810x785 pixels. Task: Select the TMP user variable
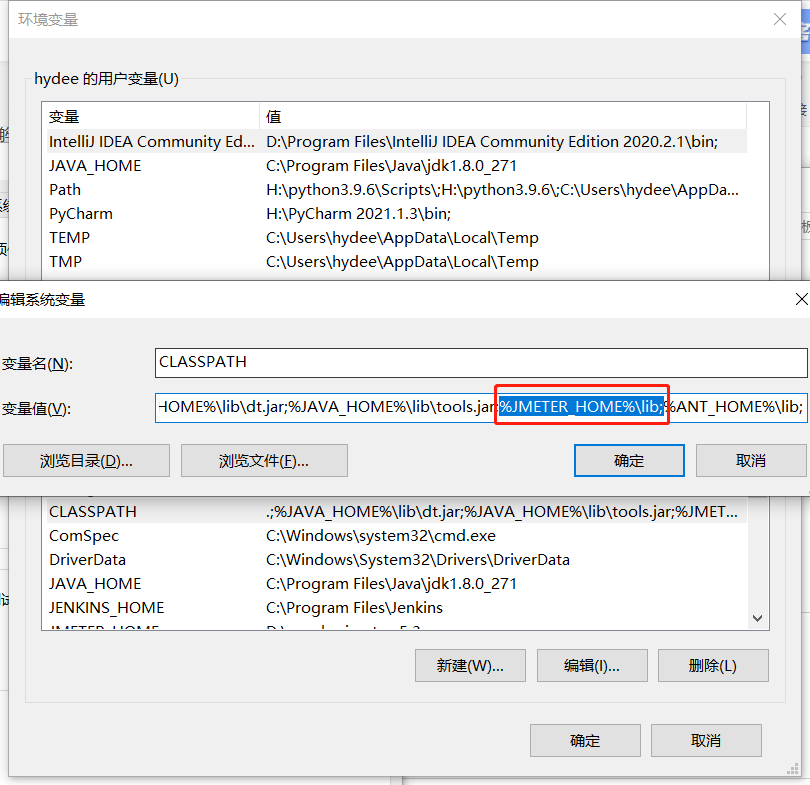point(397,262)
